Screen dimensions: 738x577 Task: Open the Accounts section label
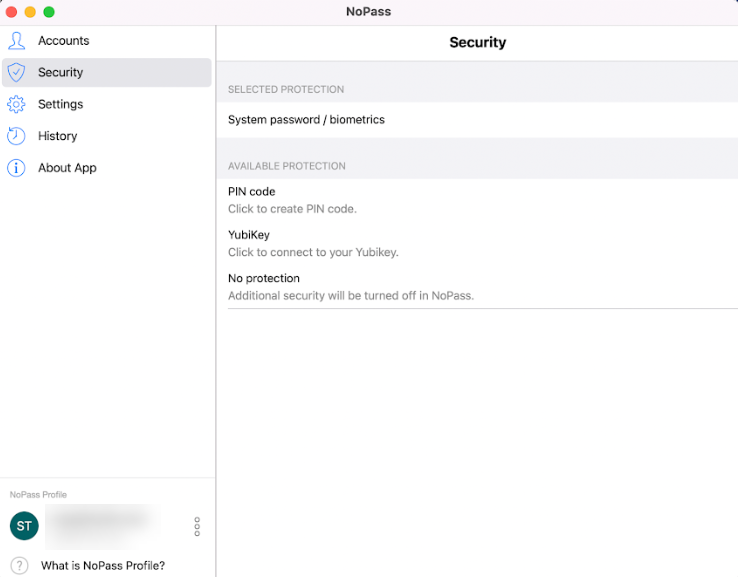click(63, 41)
